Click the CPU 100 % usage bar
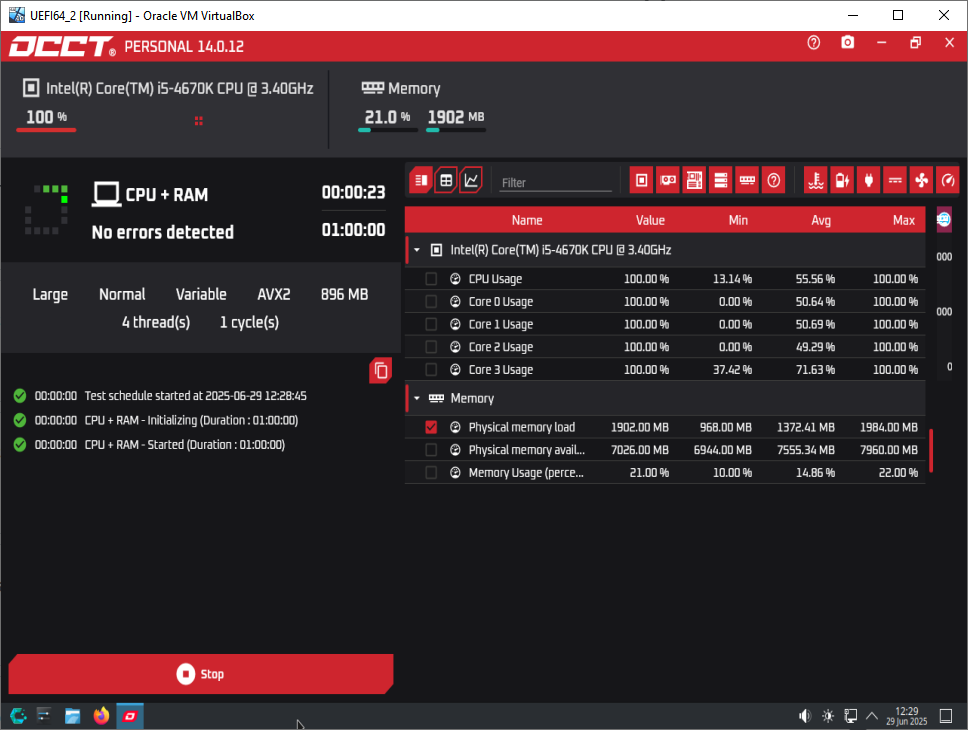This screenshot has width=968, height=730. click(46, 130)
